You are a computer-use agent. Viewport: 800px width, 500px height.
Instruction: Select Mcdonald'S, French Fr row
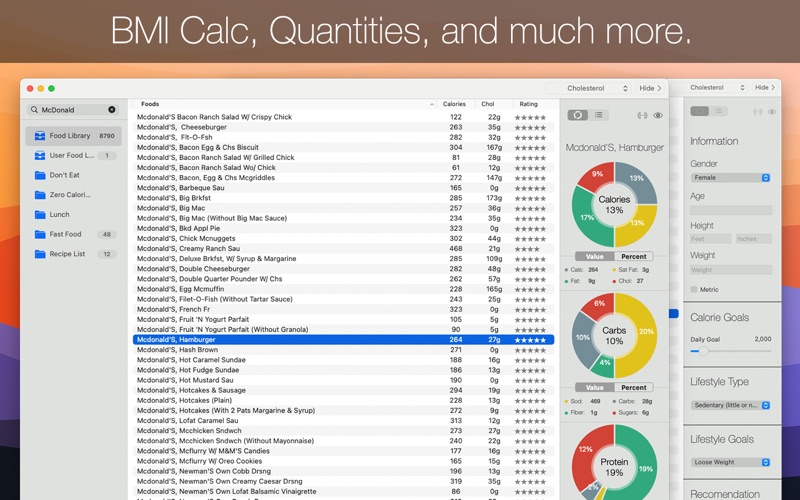click(343, 309)
